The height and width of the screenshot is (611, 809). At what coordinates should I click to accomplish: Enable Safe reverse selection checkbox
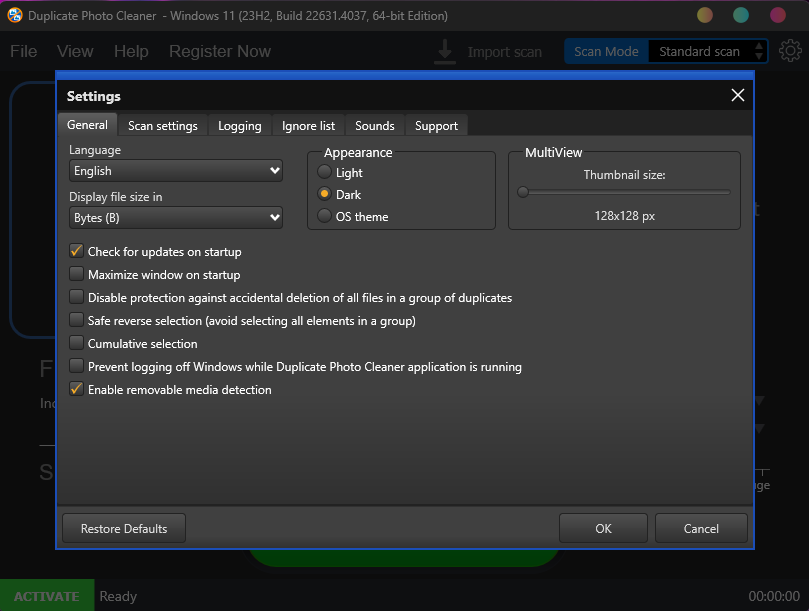pos(76,320)
